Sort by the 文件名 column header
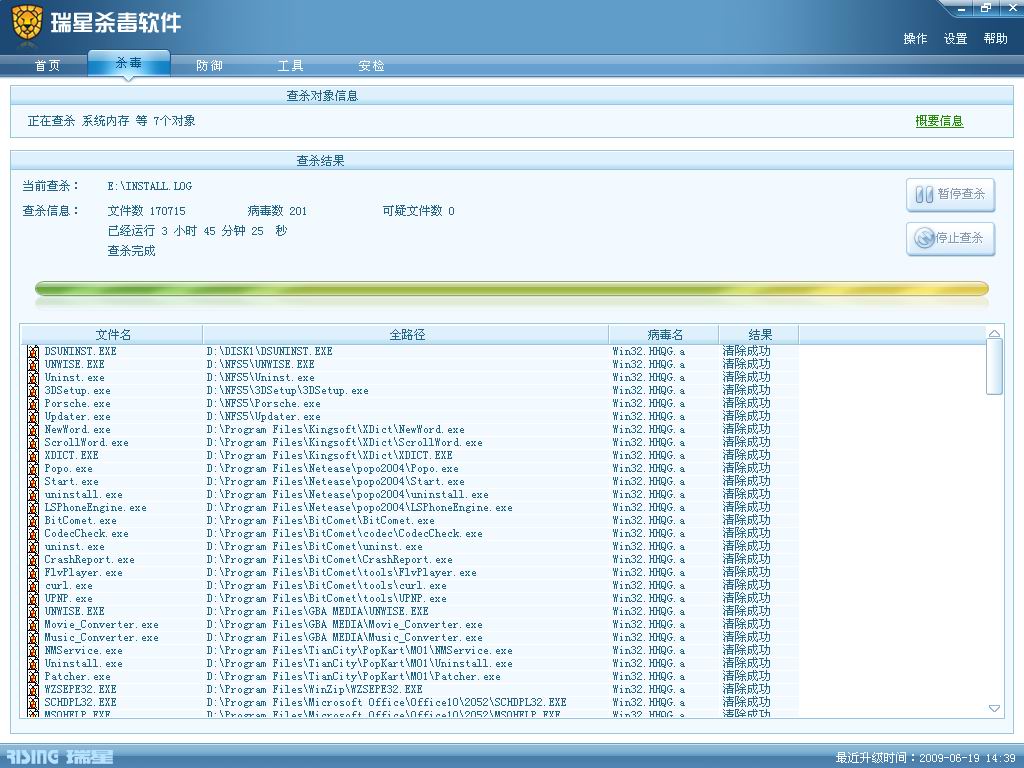Screen dimensions: 1024x768 point(112,335)
